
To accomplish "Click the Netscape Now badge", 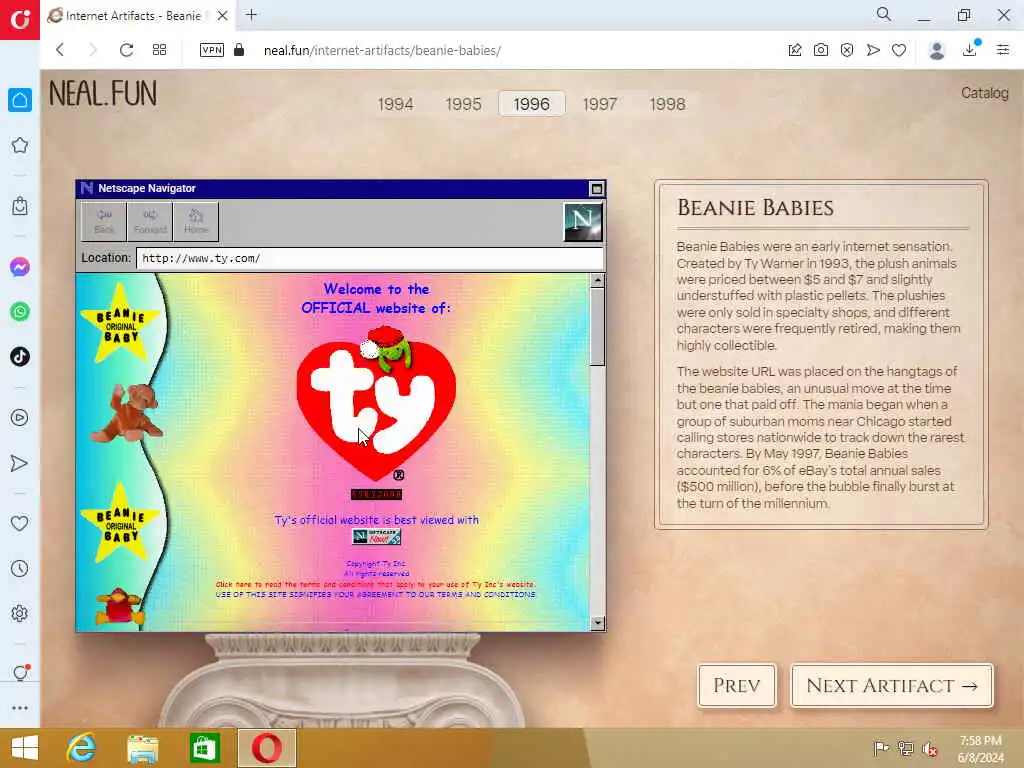I will click(x=377, y=537).
